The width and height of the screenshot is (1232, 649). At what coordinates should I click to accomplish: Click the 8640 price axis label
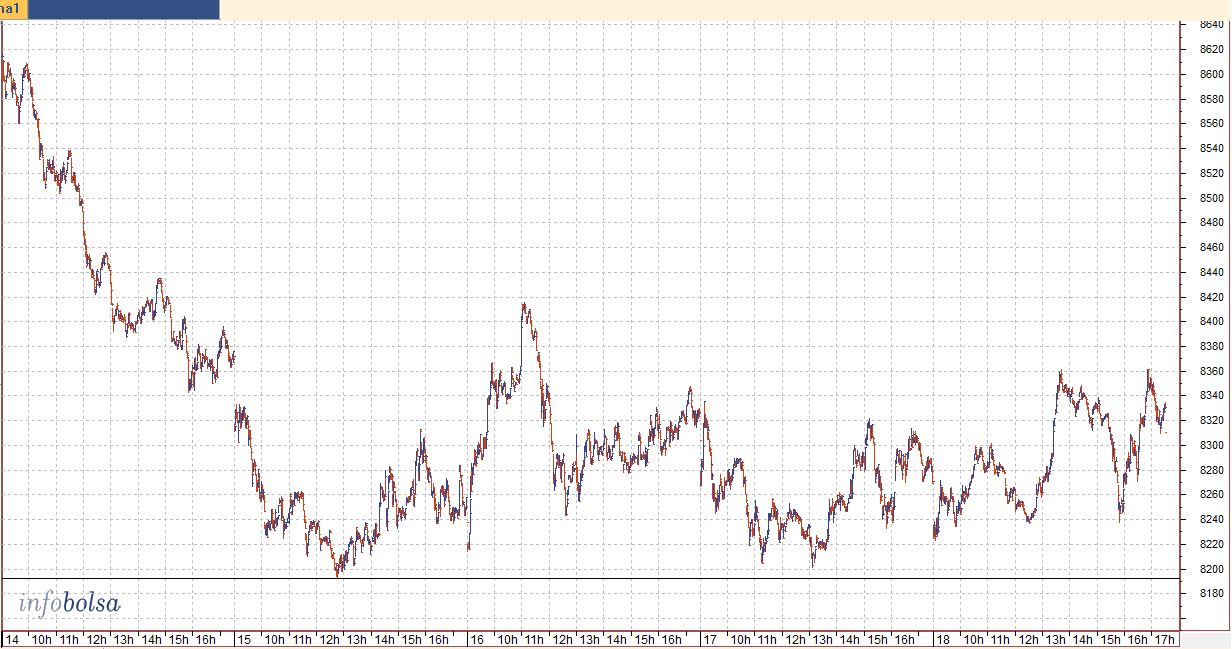pos(1211,24)
